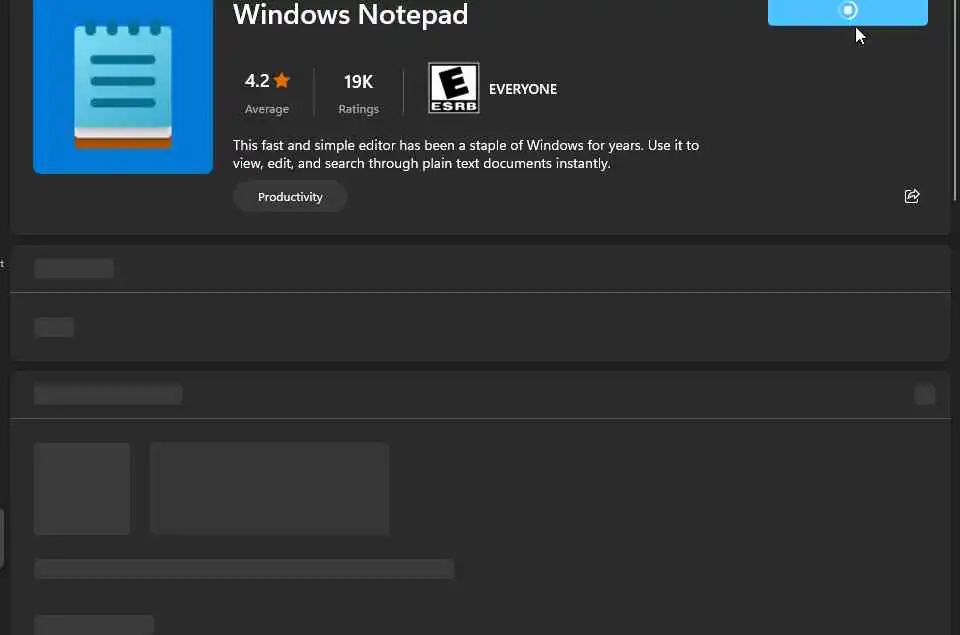
Task: Click the Windows Notepad app icon
Action: 123,86
